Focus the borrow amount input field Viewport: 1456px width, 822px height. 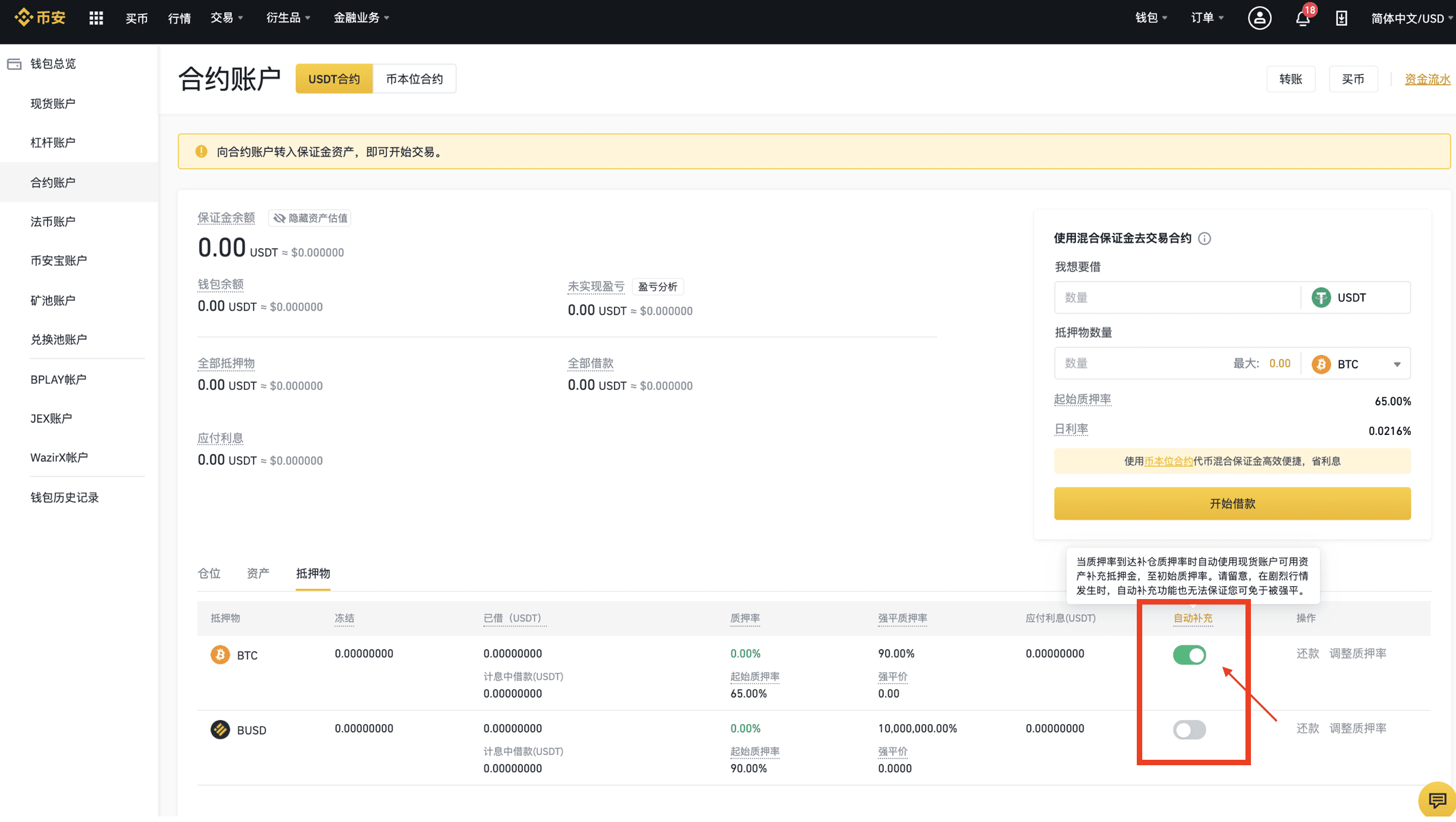click(x=1177, y=298)
